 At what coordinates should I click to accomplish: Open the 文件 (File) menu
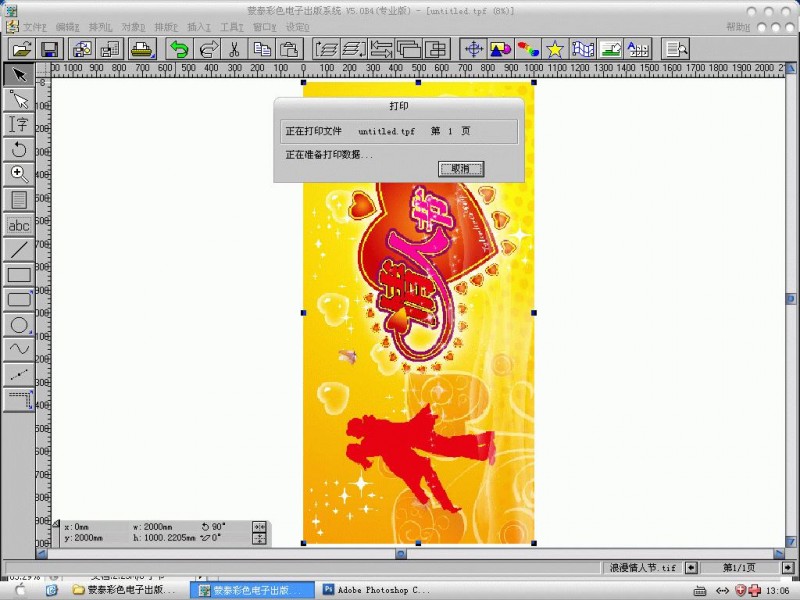[35, 27]
